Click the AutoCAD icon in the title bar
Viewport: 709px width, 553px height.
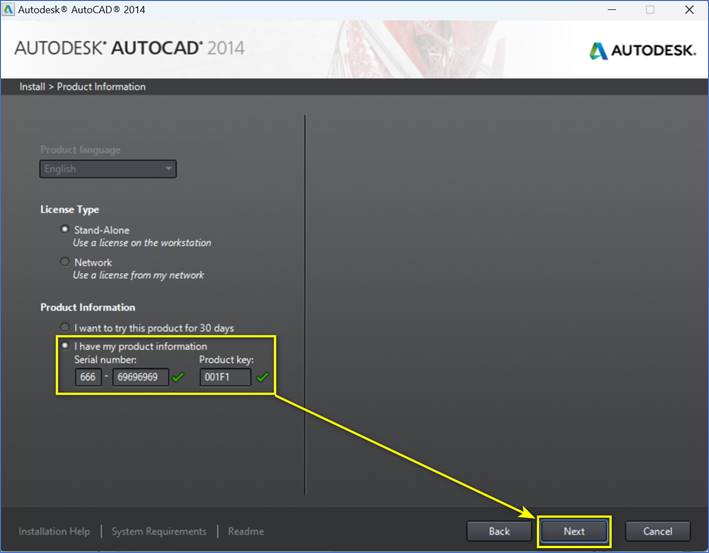8,9
